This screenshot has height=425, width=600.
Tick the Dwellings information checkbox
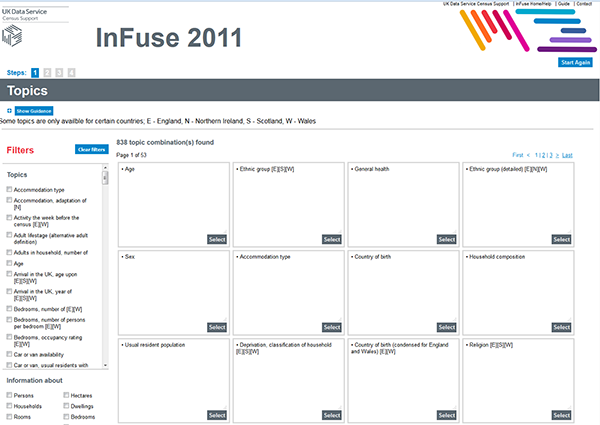point(66,405)
